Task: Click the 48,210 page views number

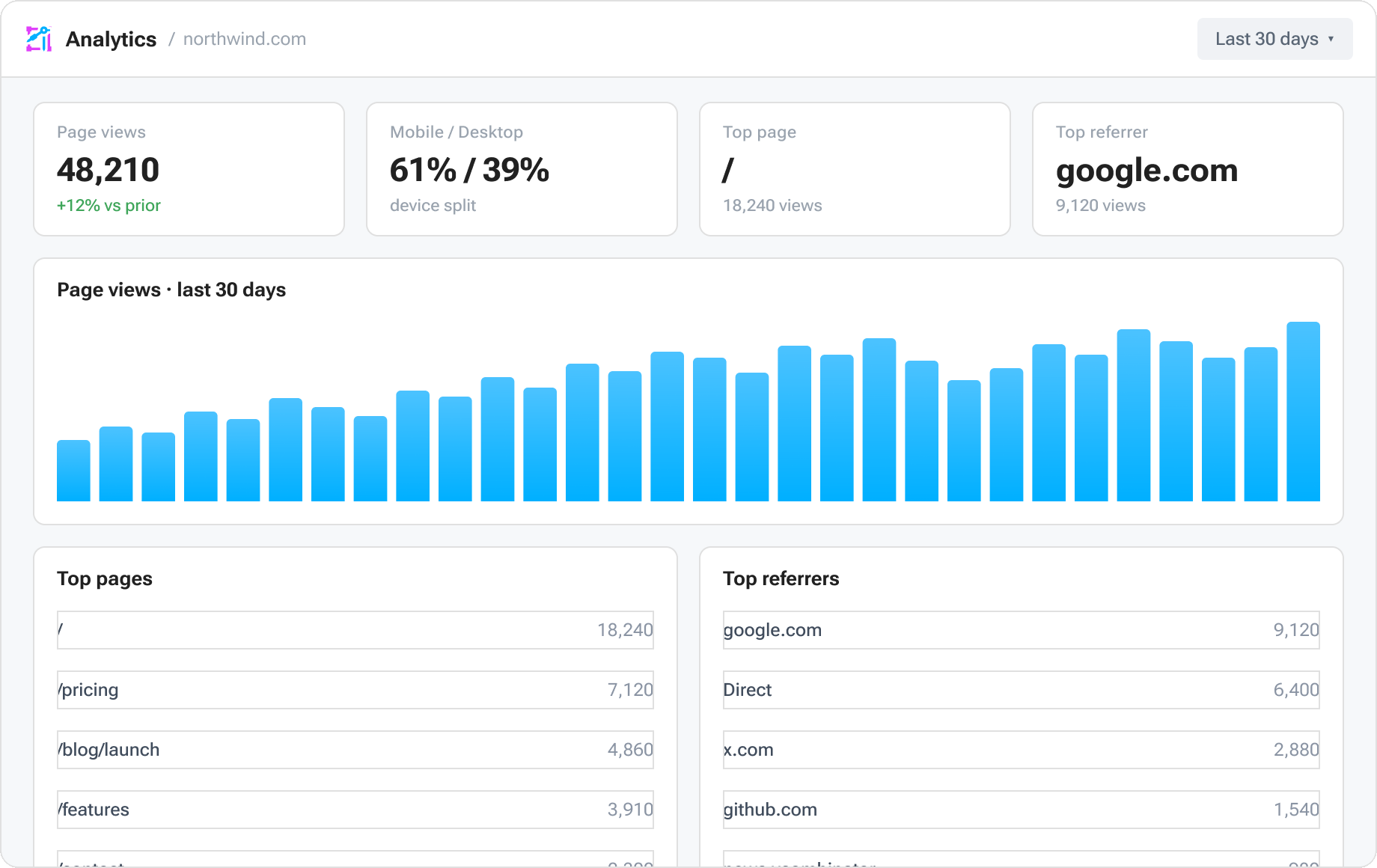Action: coord(109,170)
